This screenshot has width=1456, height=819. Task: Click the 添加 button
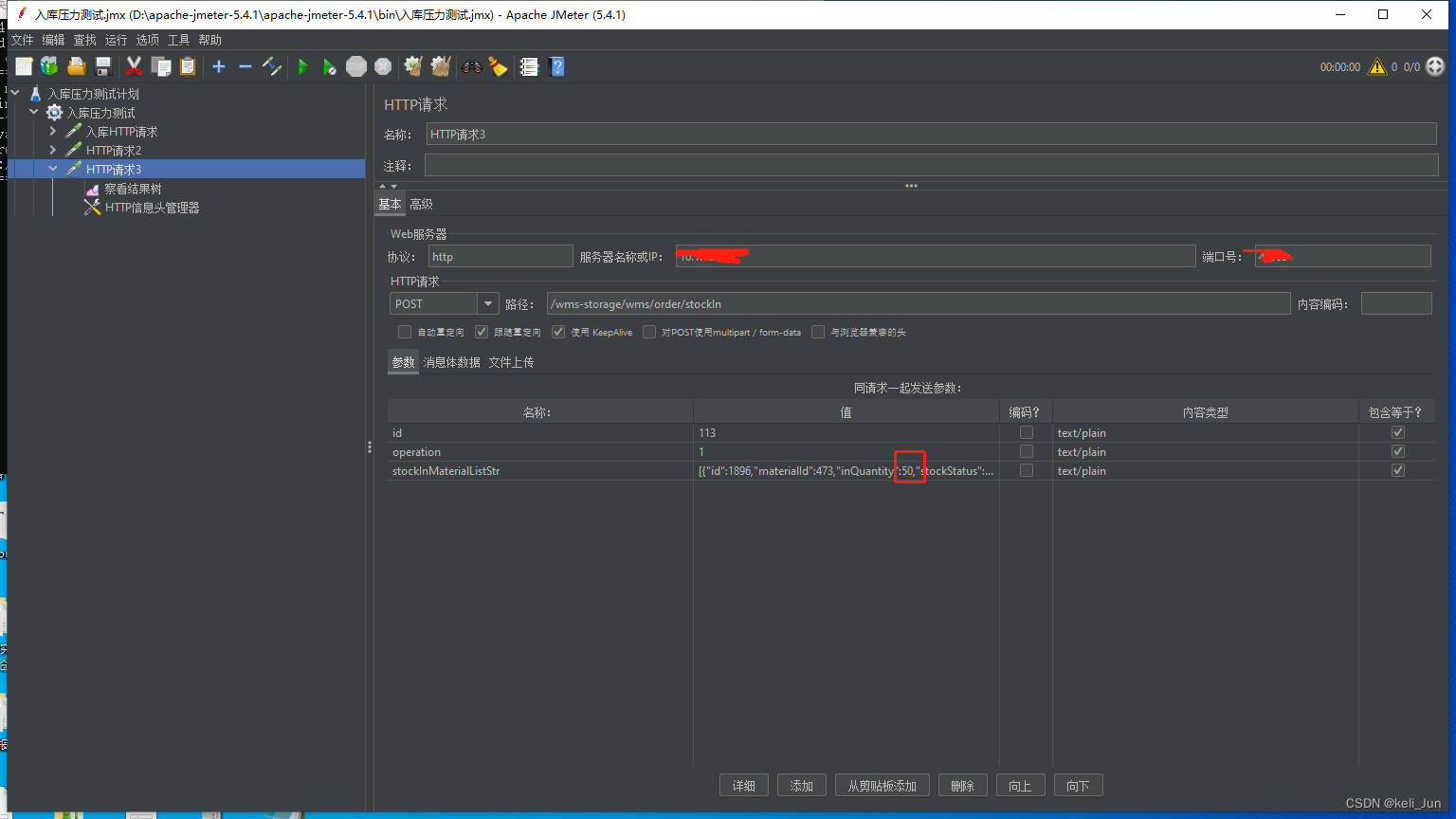point(802,785)
